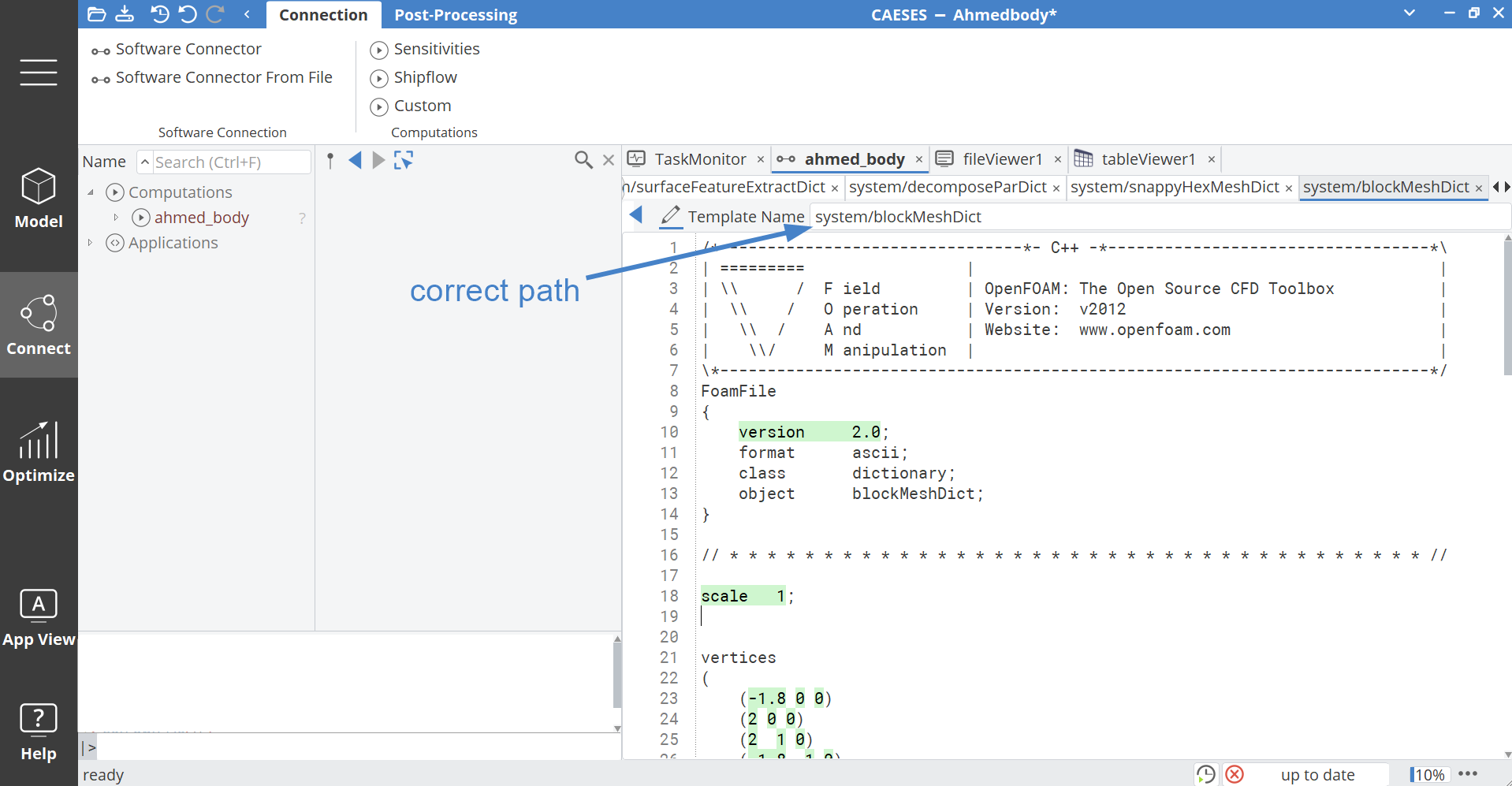The image size is (1512, 786).
Task: Open the title bar dropdown chevron
Action: coord(1410,13)
